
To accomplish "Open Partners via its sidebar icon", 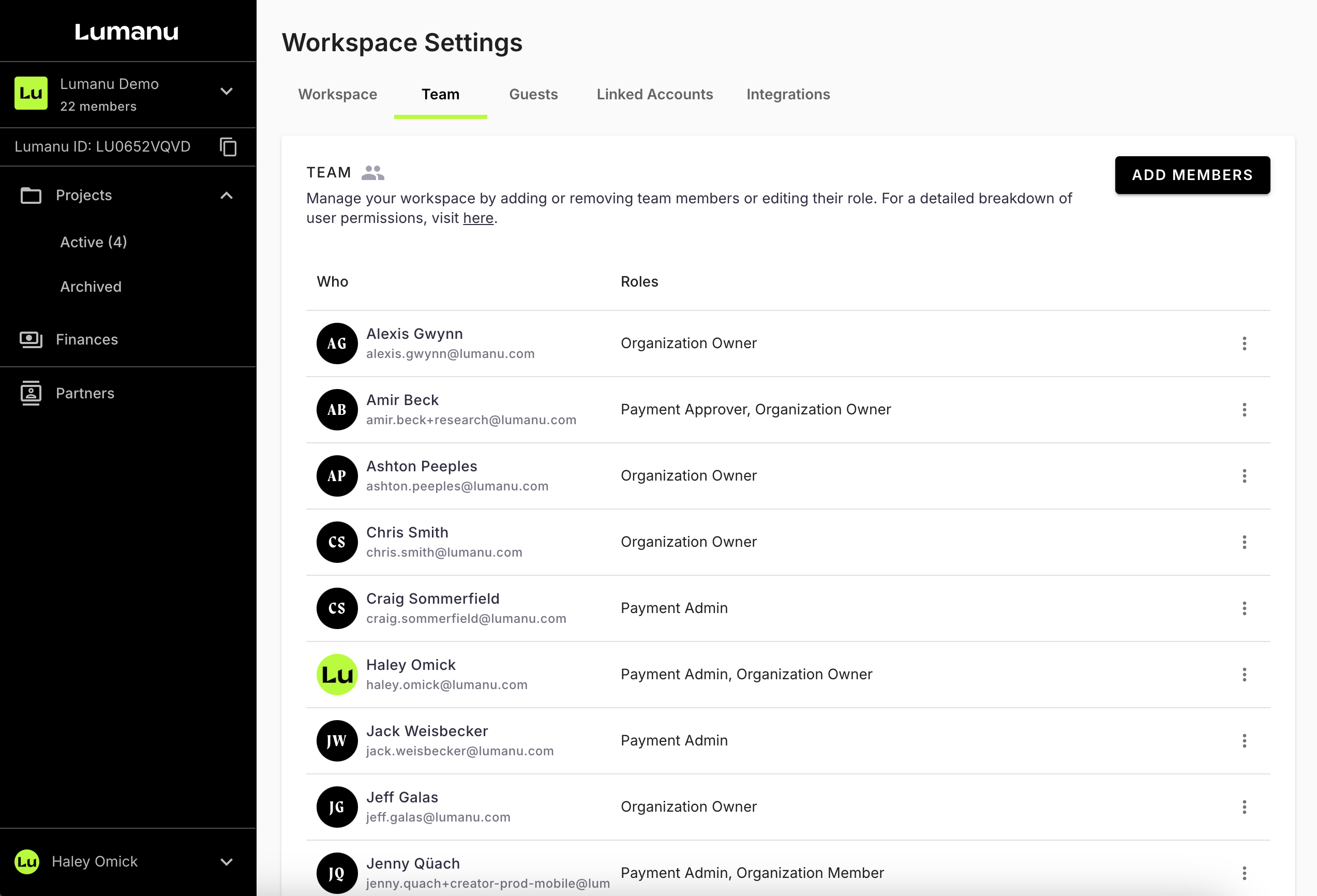I will (x=31, y=393).
